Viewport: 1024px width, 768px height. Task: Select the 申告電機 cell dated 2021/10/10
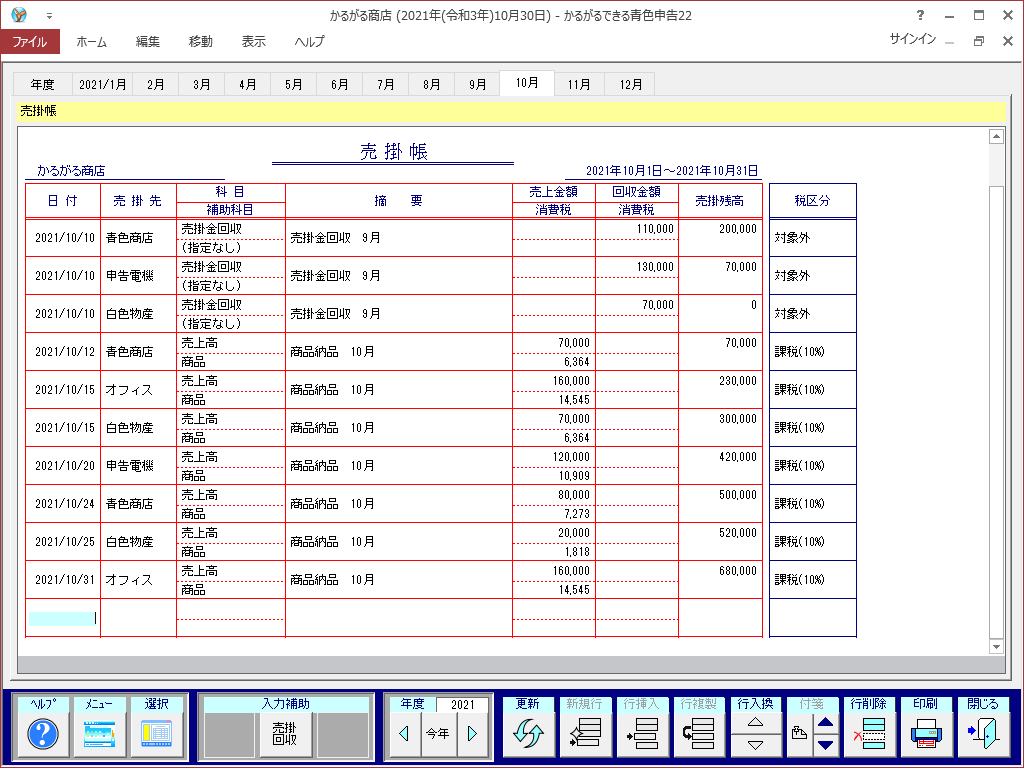coord(138,276)
